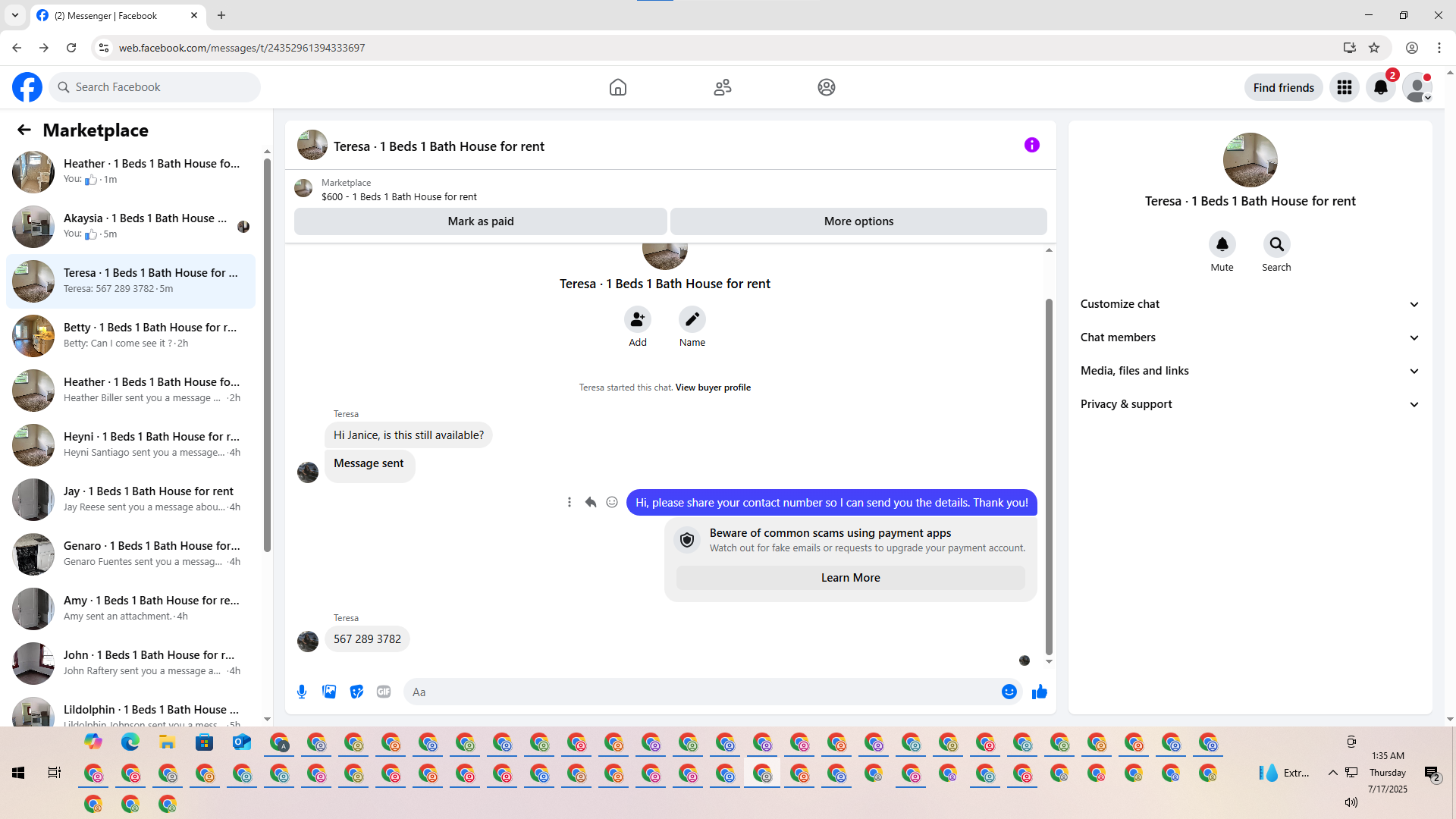This screenshot has height=819, width=1456.
Task: Choose a GIF in the composer
Action: pyautogui.click(x=384, y=692)
